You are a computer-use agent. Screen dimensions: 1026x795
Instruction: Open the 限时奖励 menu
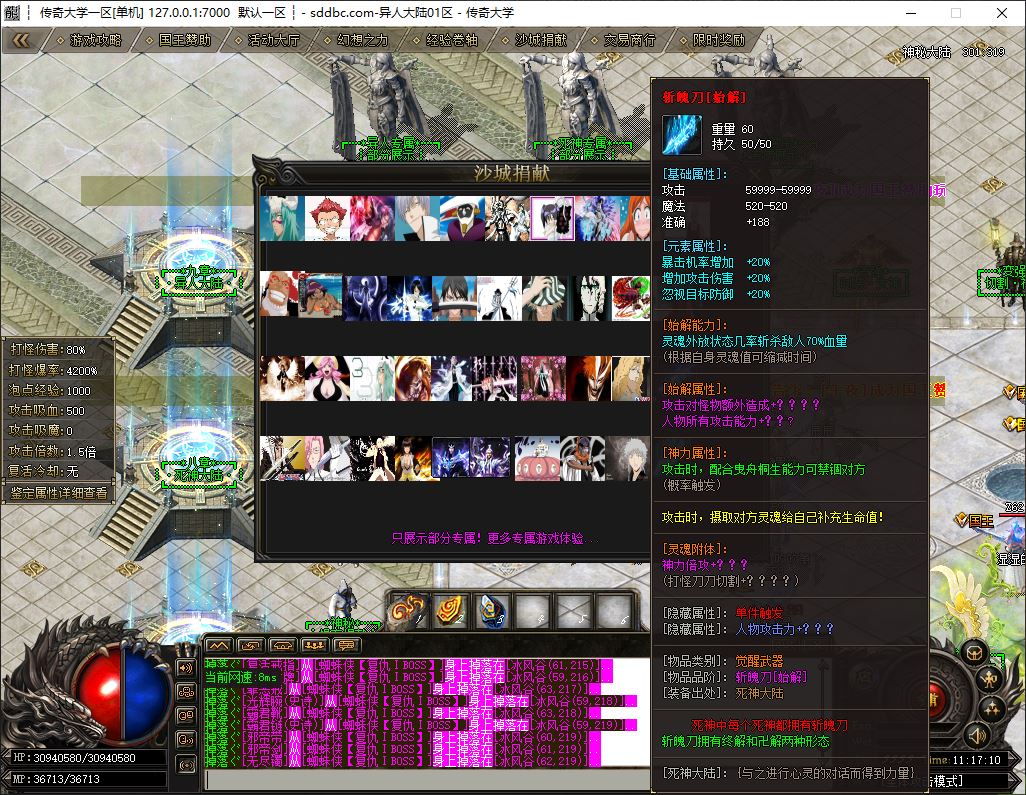713,41
